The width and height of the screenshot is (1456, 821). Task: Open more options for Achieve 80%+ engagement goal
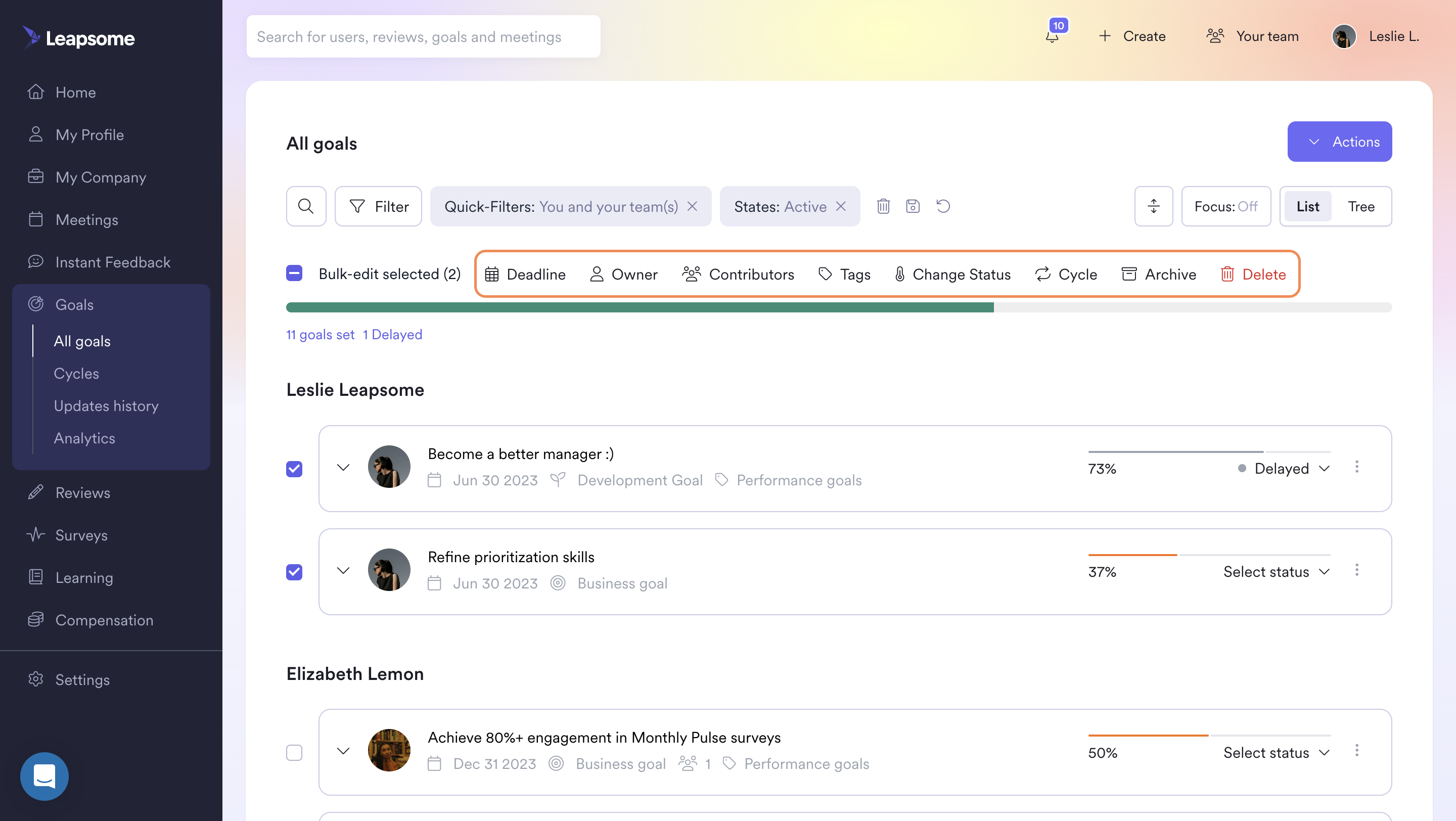pos(1356,750)
